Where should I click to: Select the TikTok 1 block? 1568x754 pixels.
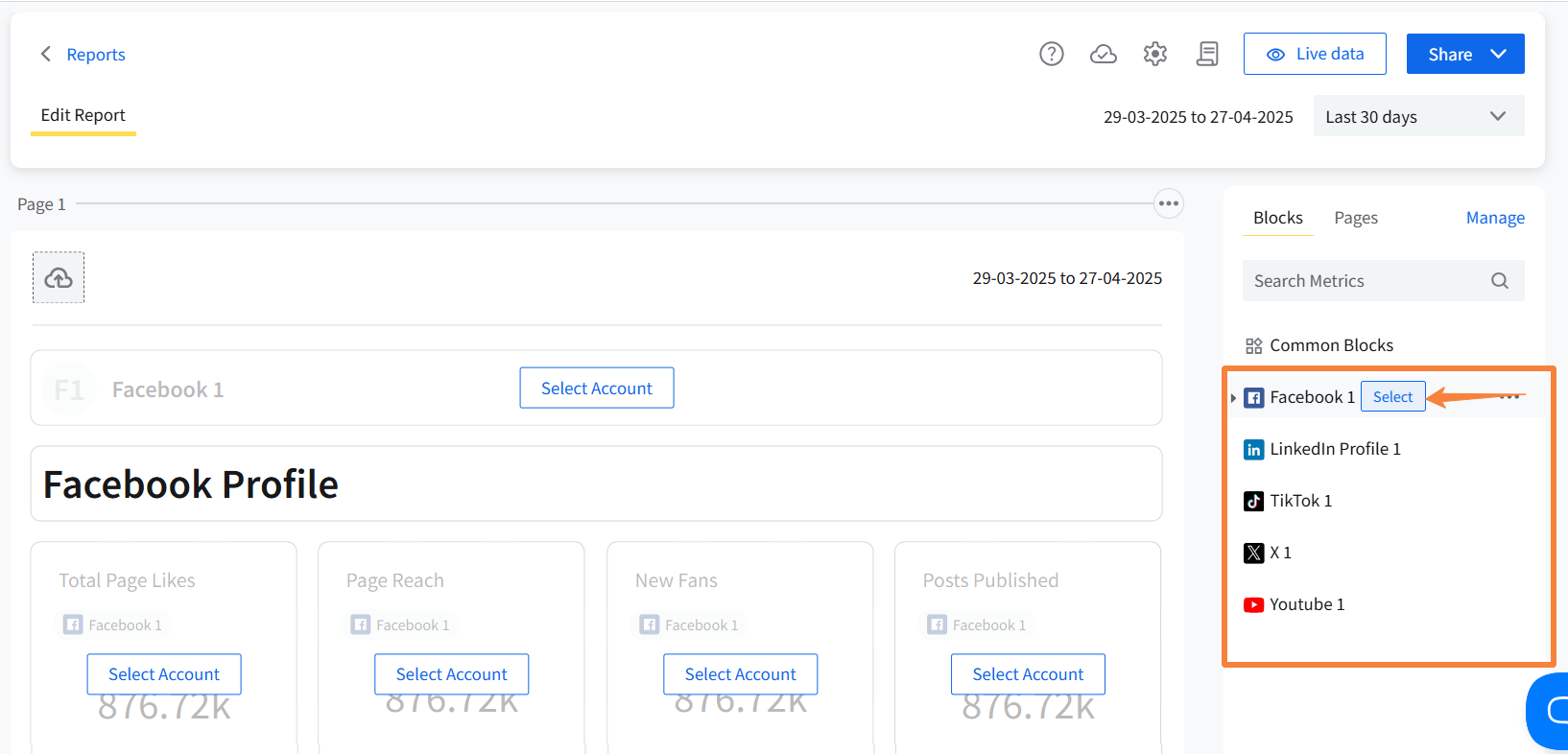(1300, 501)
